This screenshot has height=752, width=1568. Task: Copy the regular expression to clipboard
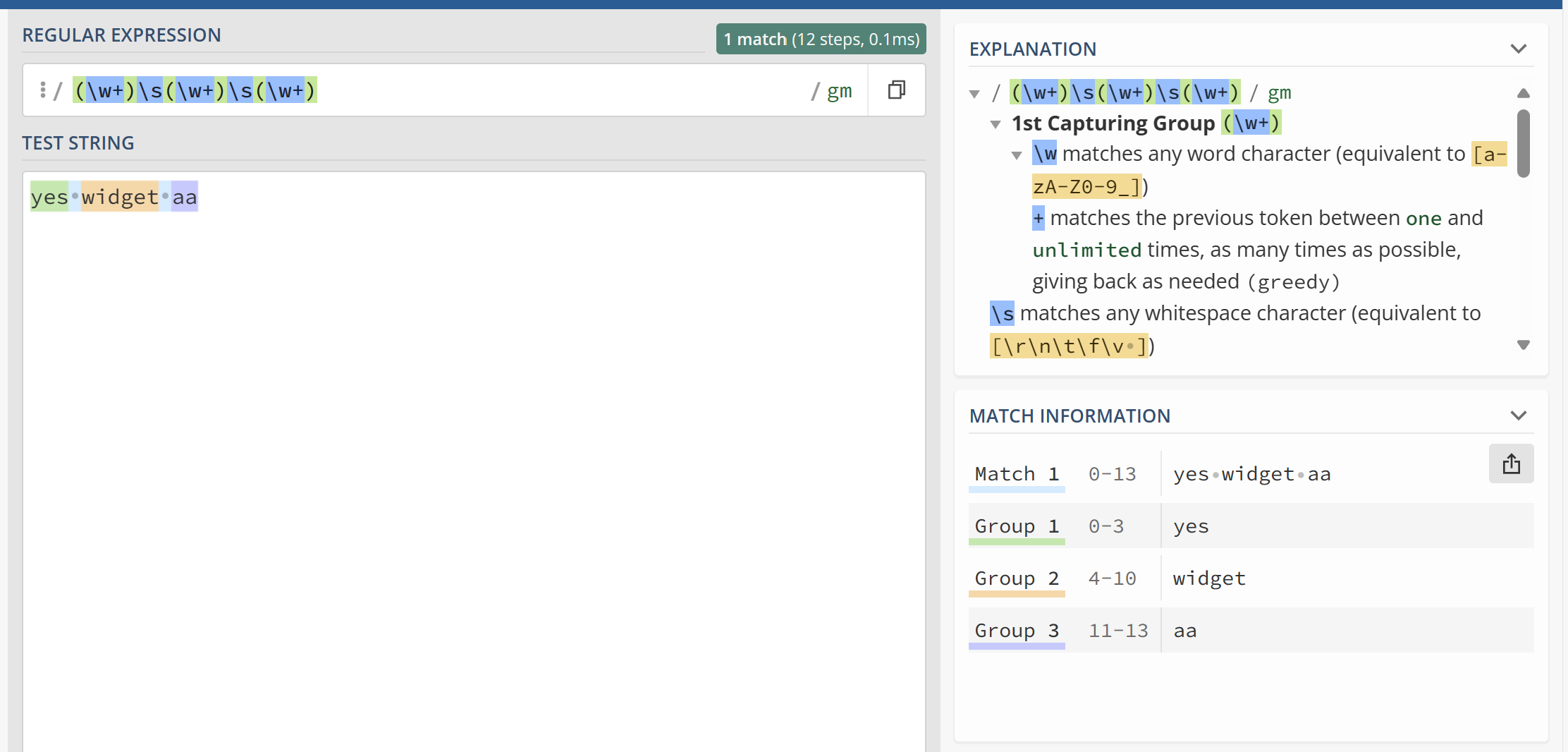tap(896, 90)
